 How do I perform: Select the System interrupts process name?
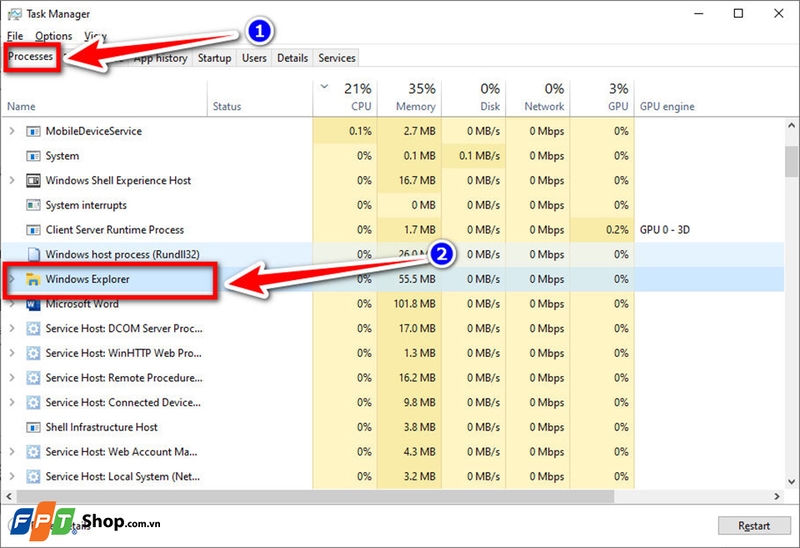coord(86,205)
